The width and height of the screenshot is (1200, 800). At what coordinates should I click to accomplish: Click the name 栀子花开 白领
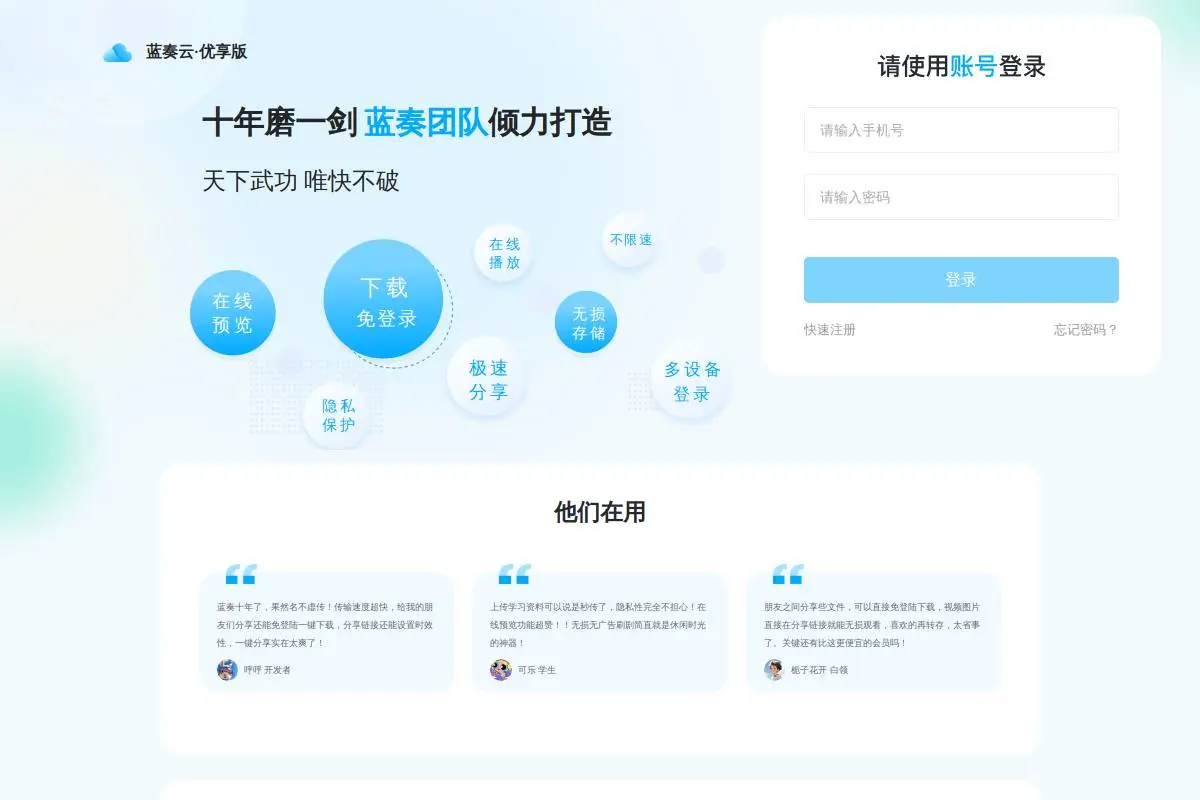(819, 670)
